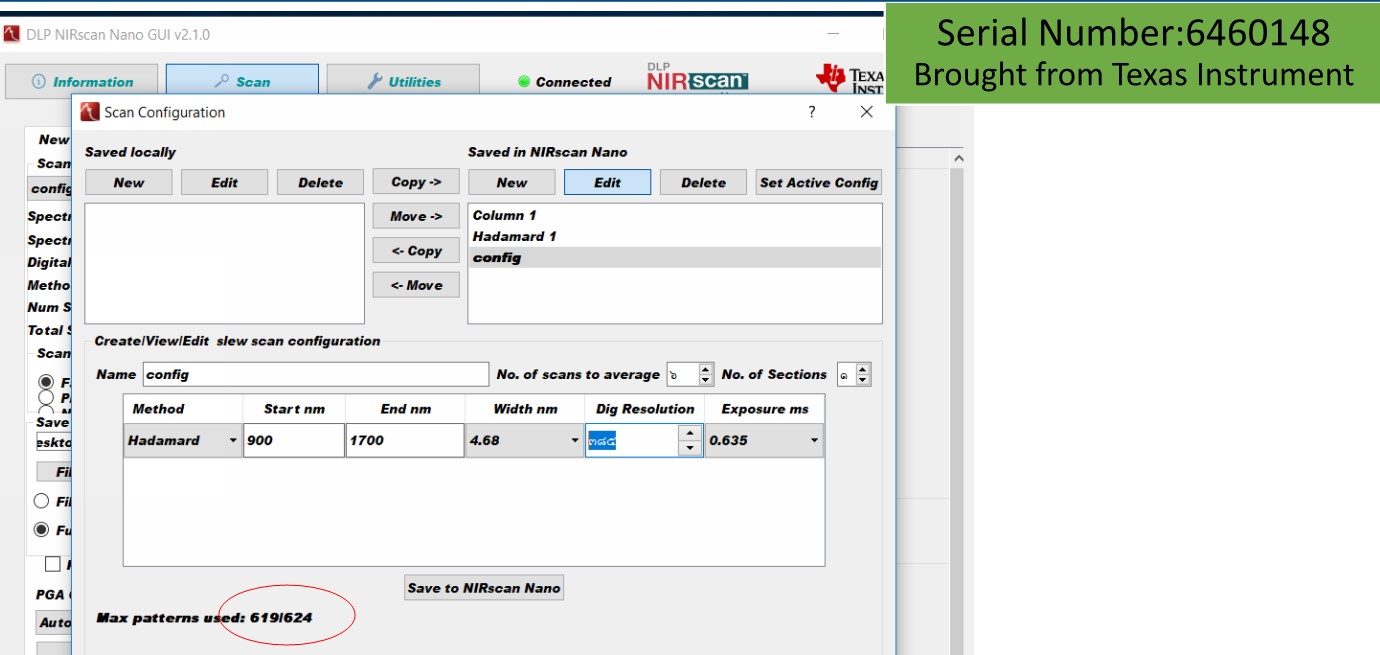The width and height of the screenshot is (1380, 655).
Task: Click the End nm field showing 1700
Action: coord(405,440)
